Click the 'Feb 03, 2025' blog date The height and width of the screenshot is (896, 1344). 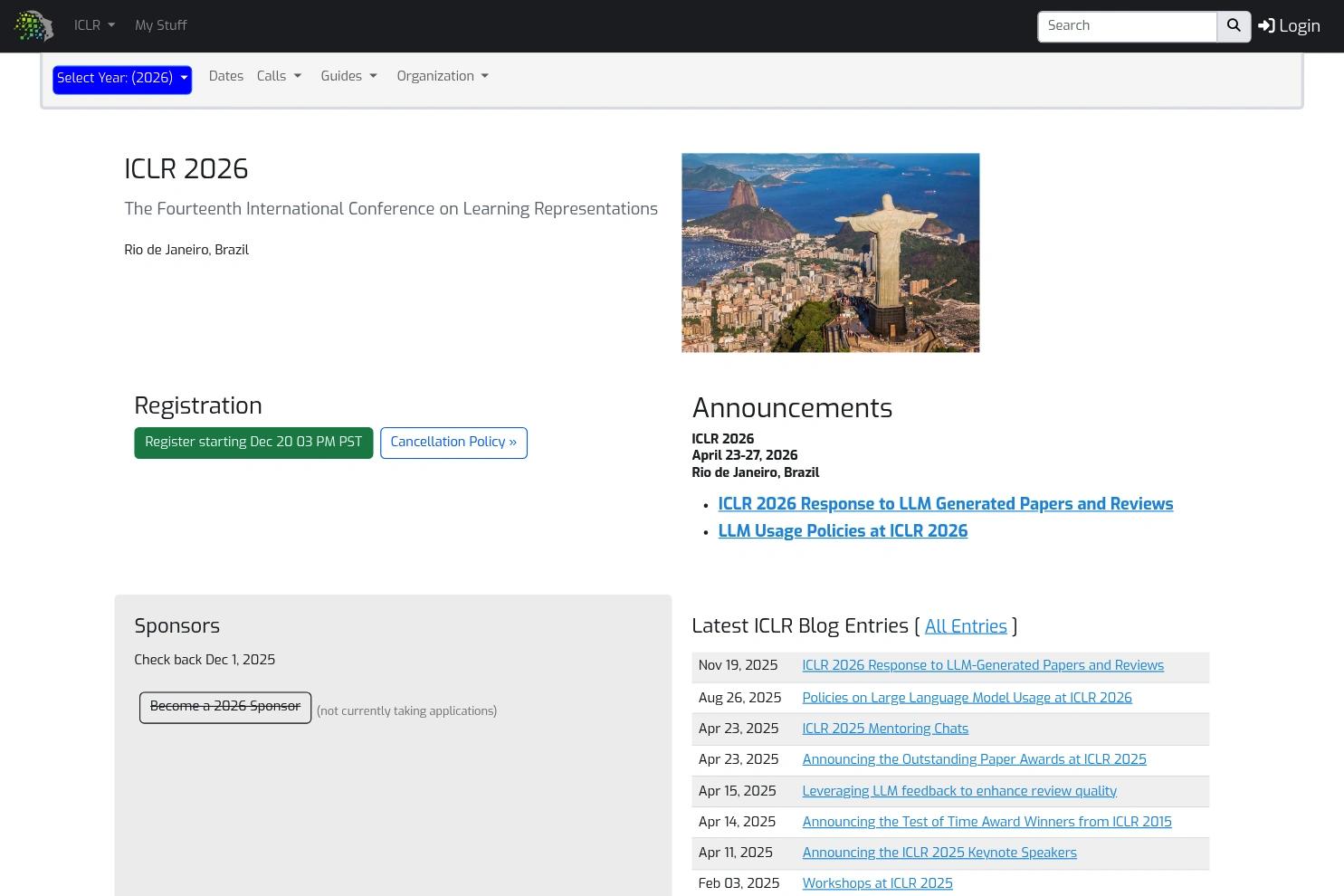coord(739,883)
